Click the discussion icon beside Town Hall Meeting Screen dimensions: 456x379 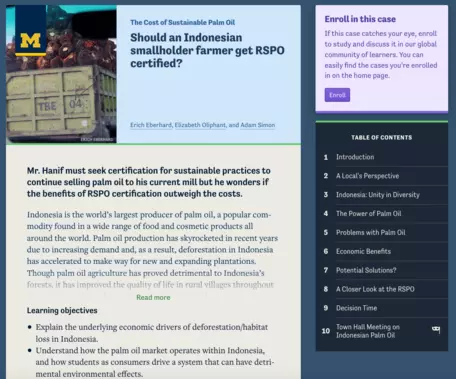pos(436,330)
